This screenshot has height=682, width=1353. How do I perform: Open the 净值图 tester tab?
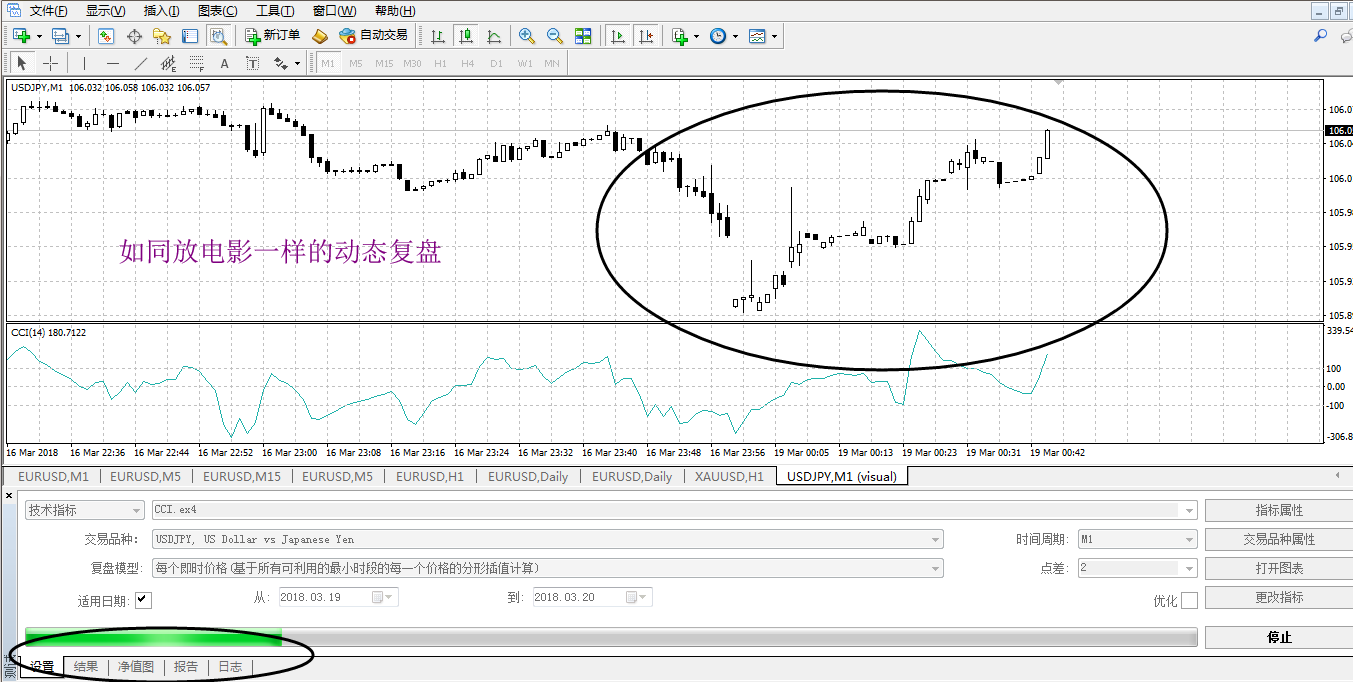(136, 667)
